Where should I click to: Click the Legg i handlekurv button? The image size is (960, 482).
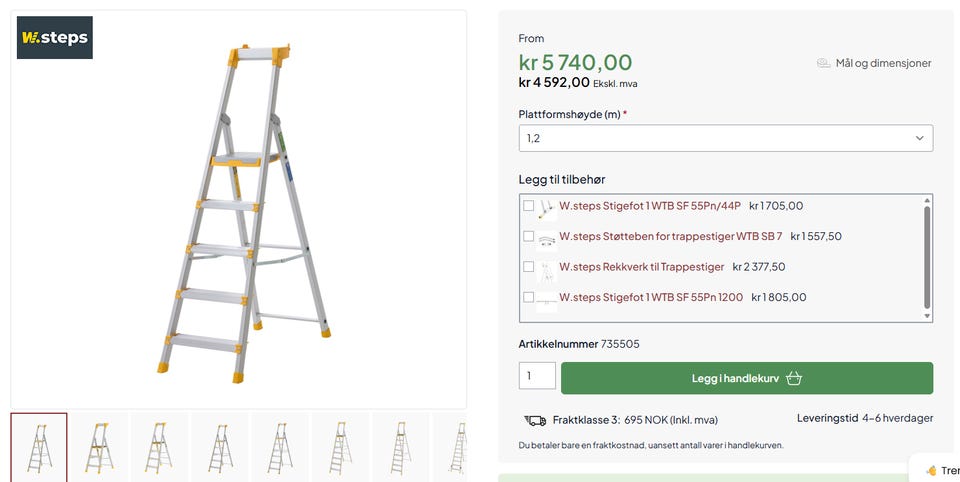click(x=747, y=378)
